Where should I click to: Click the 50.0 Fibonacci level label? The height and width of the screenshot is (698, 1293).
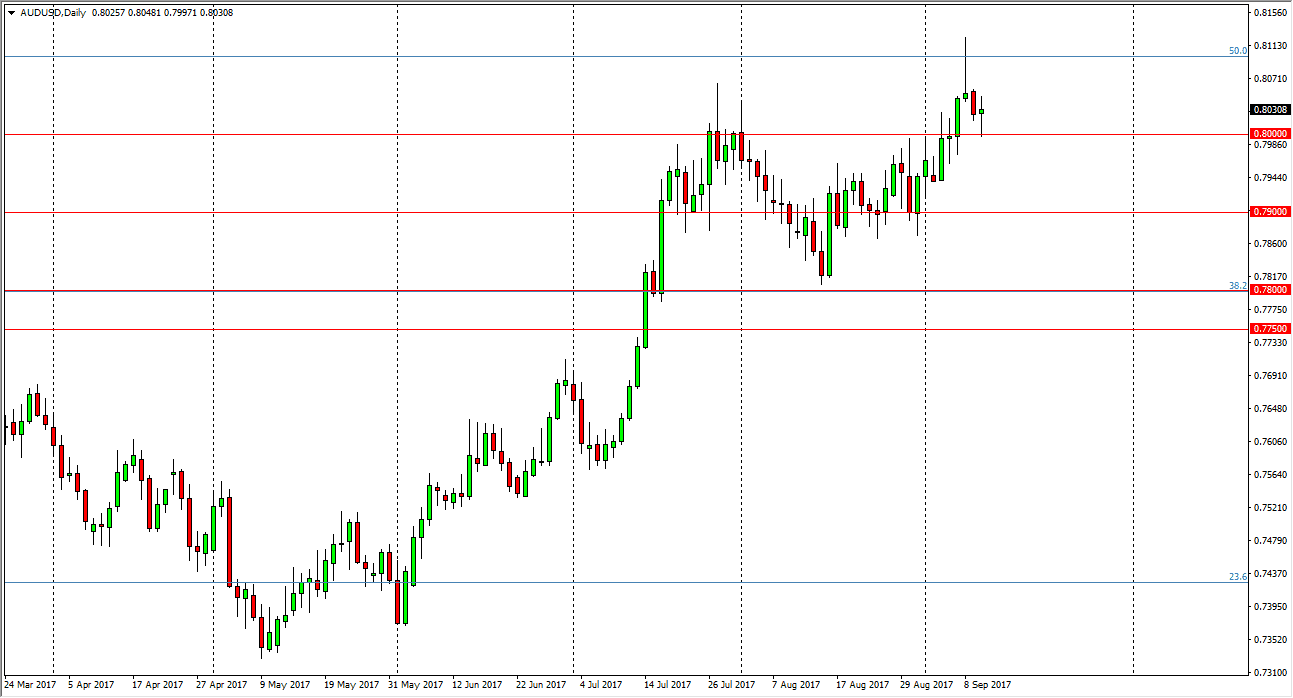click(1238, 50)
